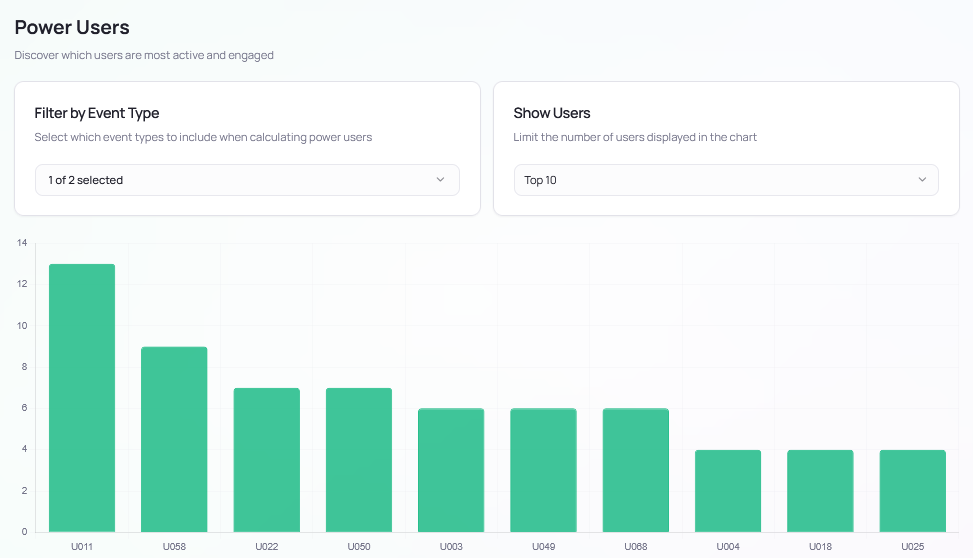Image resolution: width=973 pixels, height=558 pixels.
Task: Choose the bar for user U018
Action: coord(820,491)
